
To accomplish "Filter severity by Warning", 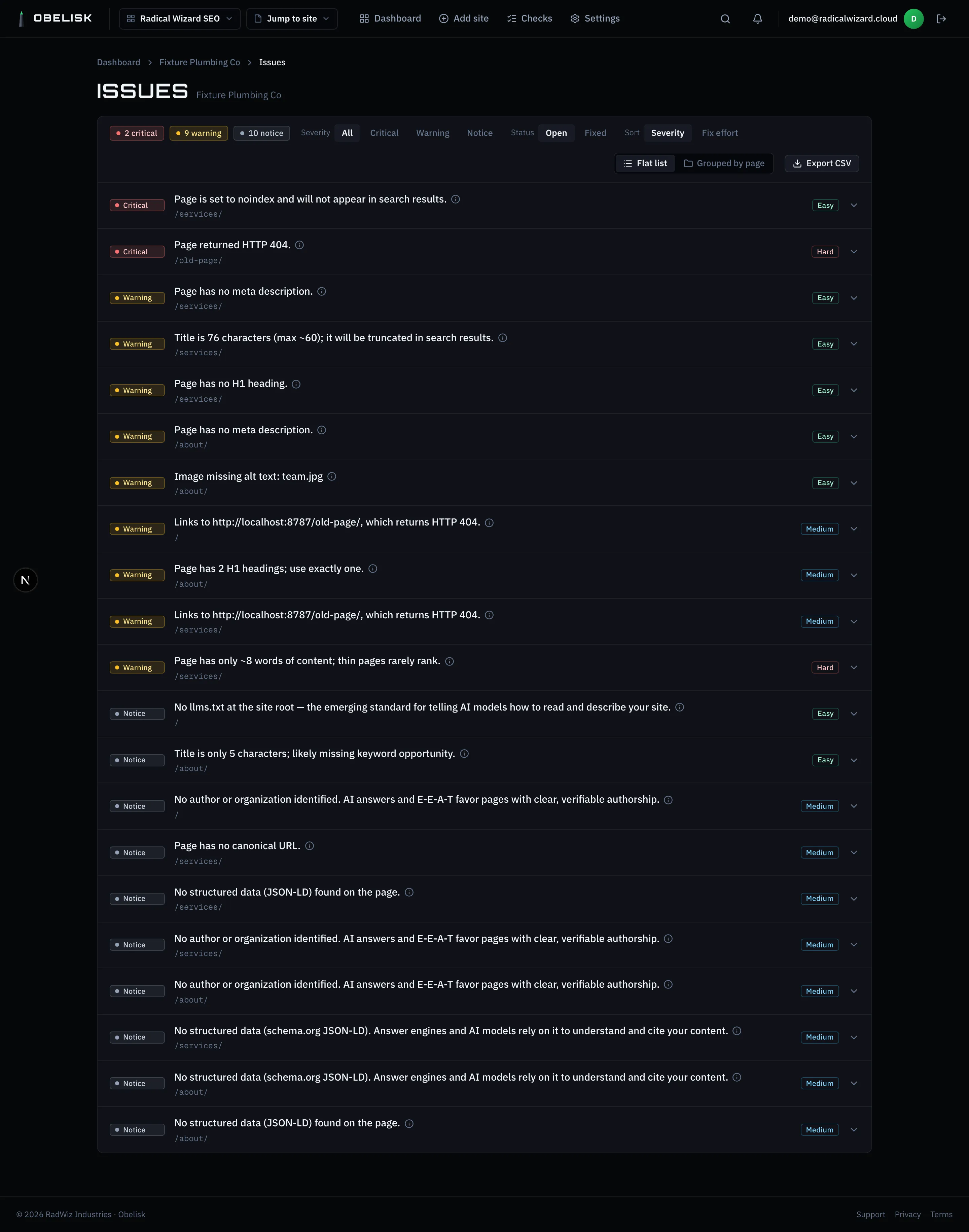I will click(432, 133).
